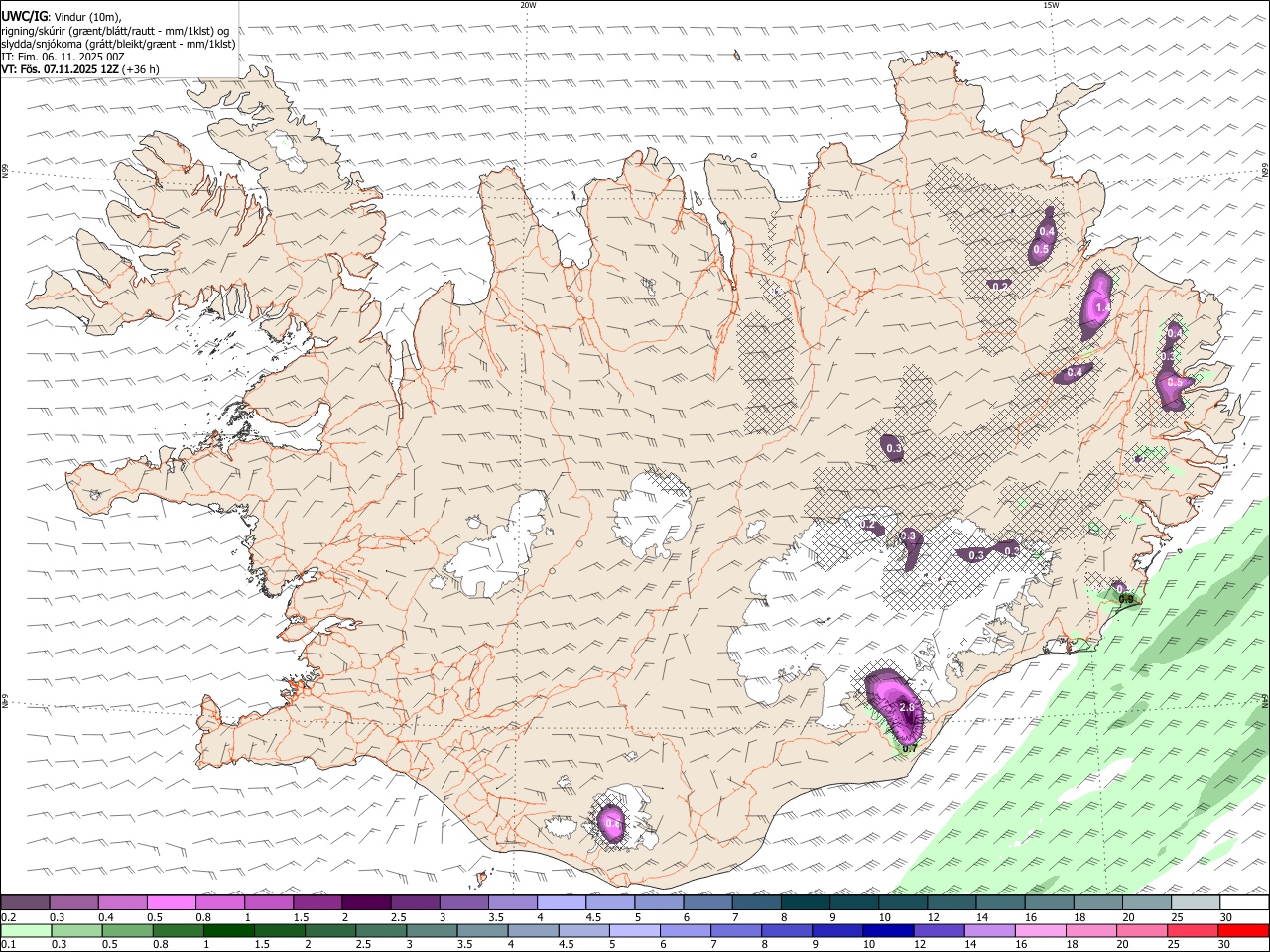Select the bright pink top-row swatch labeled 0.5
Viewport: 1270px width, 952px height.
coord(172,902)
